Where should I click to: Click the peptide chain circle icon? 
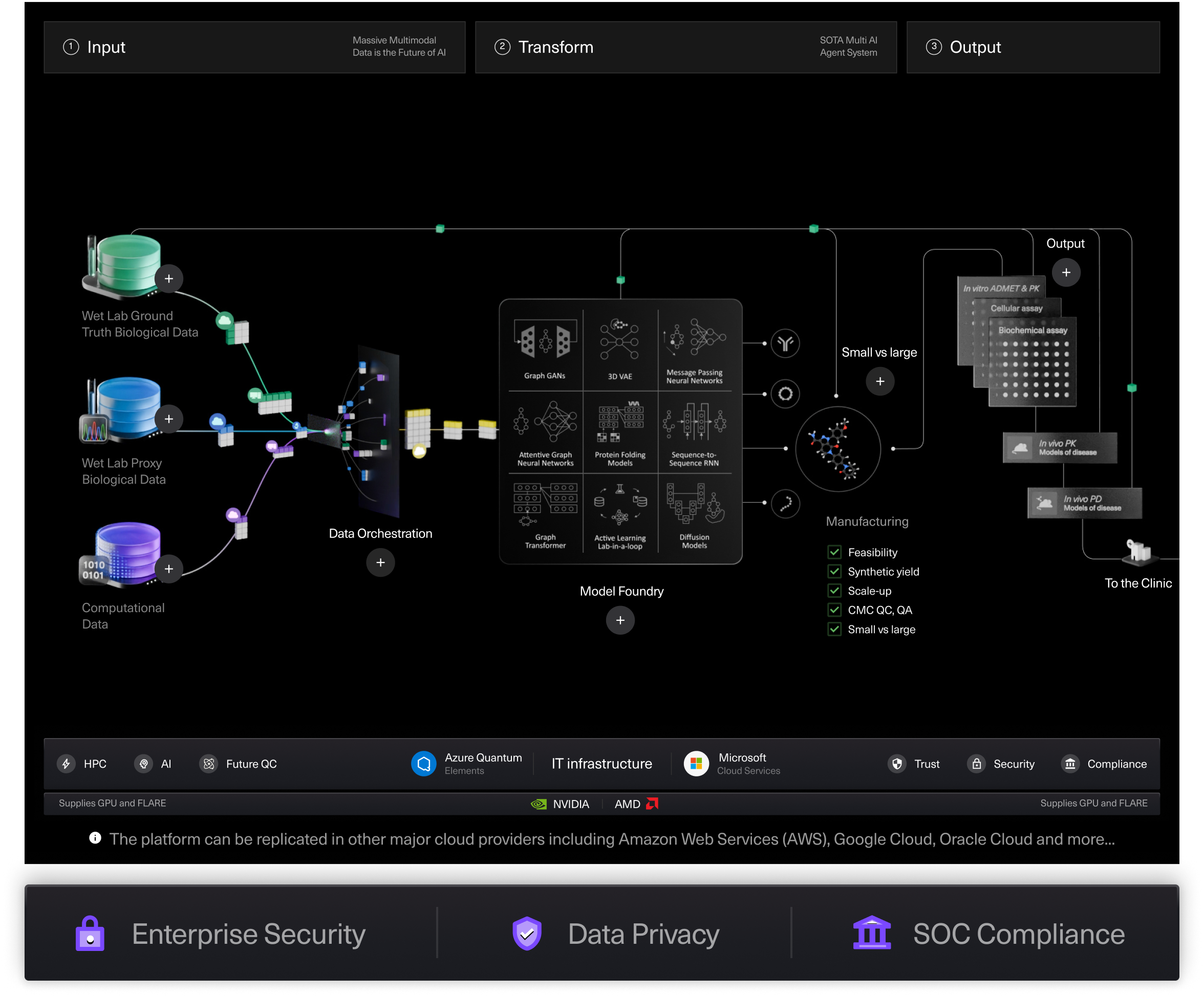[785, 504]
